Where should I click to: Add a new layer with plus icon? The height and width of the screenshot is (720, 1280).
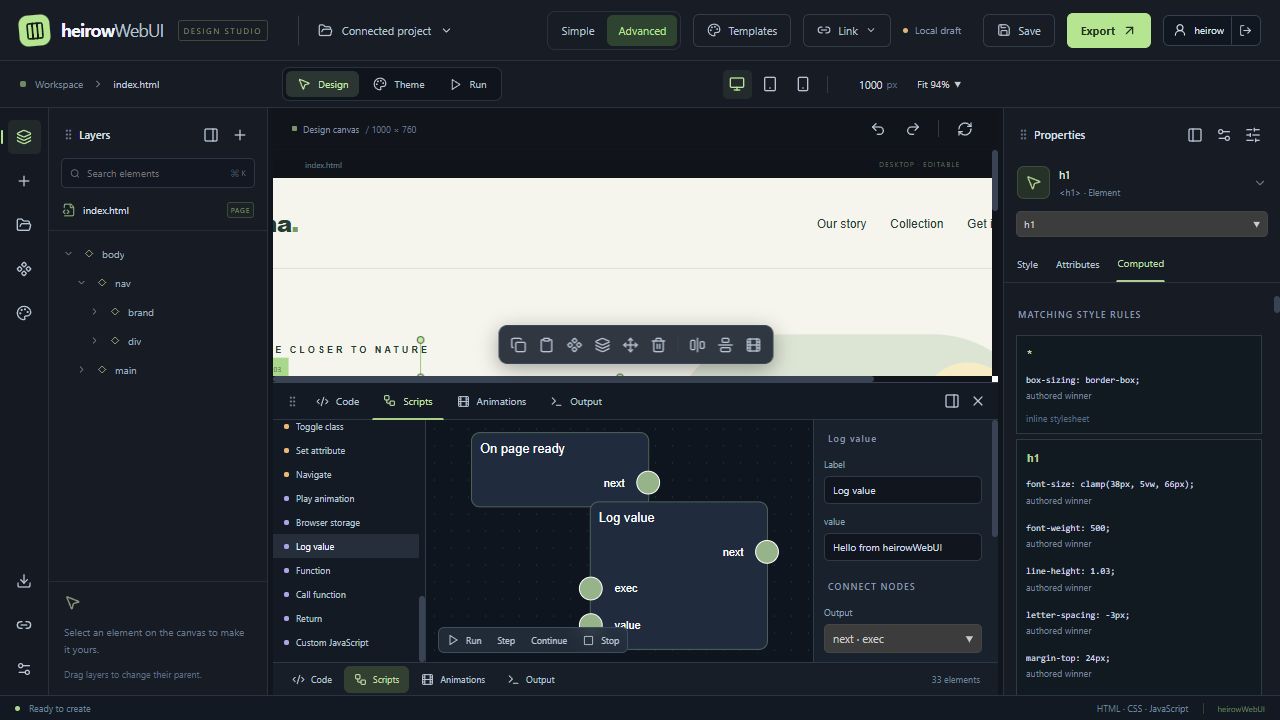(240, 135)
